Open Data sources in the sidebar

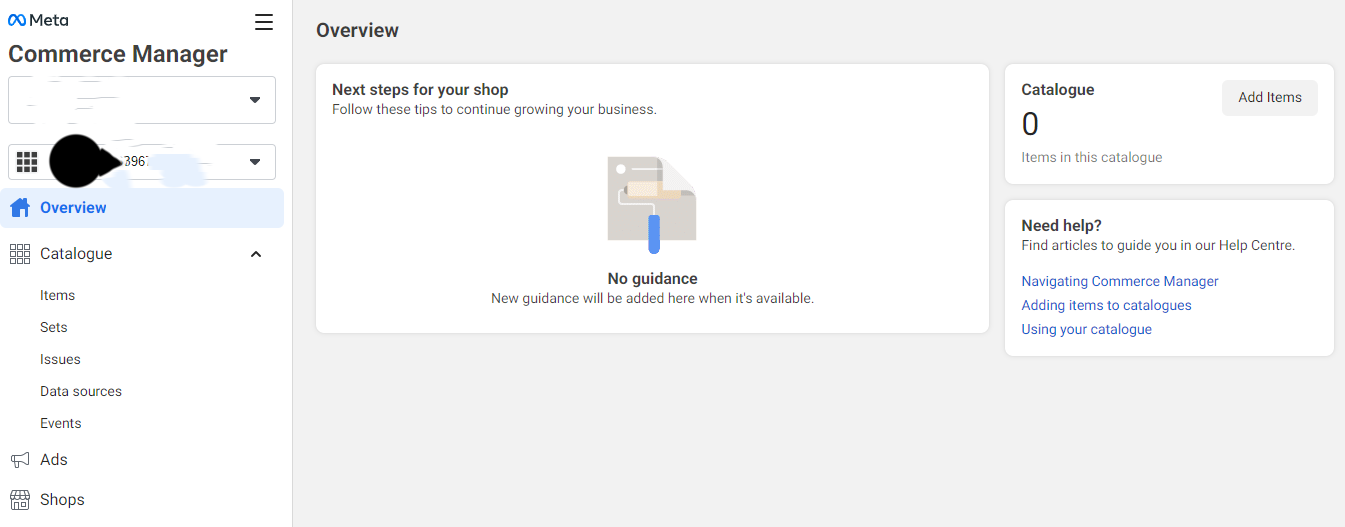(81, 391)
